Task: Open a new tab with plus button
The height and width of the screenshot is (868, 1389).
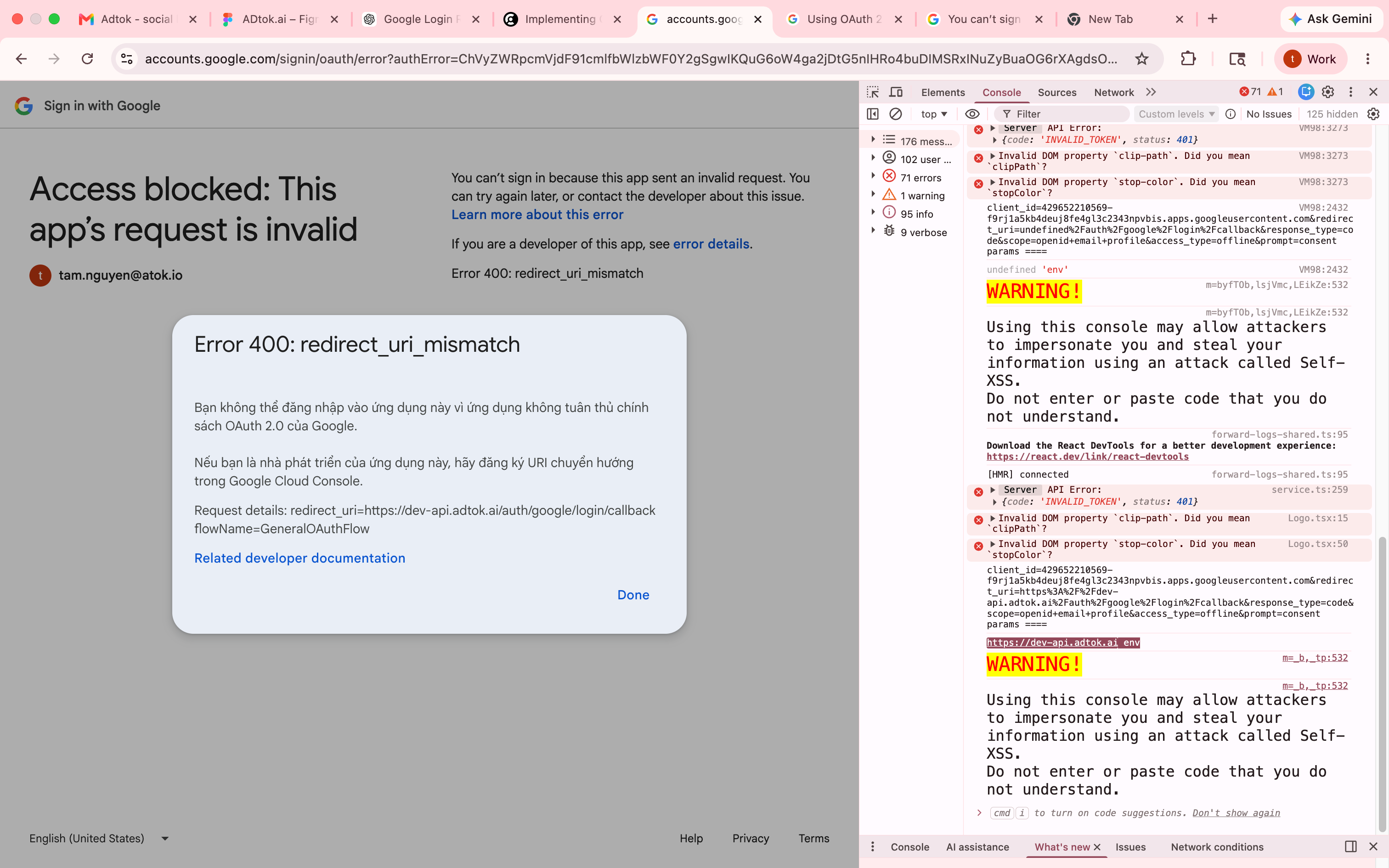Action: 1212,19
